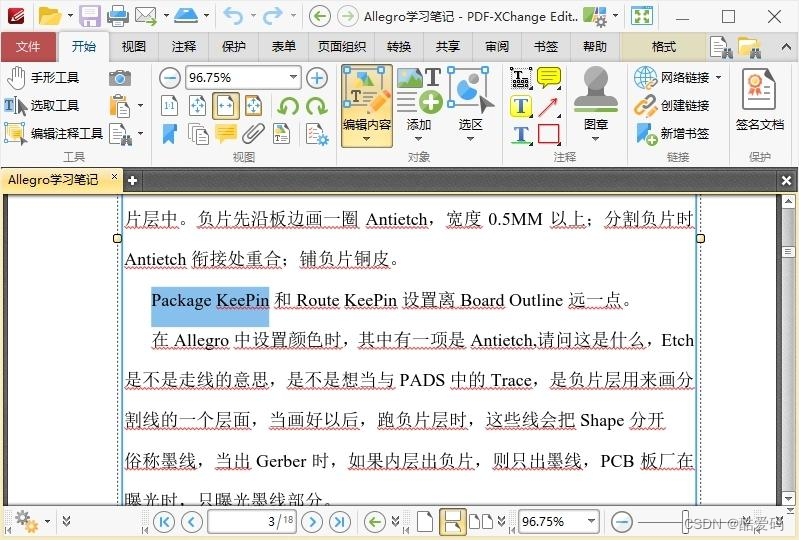The width and height of the screenshot is (799, 540).
Task: Click 新增书签 add bookmark button
Action: point(672,134)
